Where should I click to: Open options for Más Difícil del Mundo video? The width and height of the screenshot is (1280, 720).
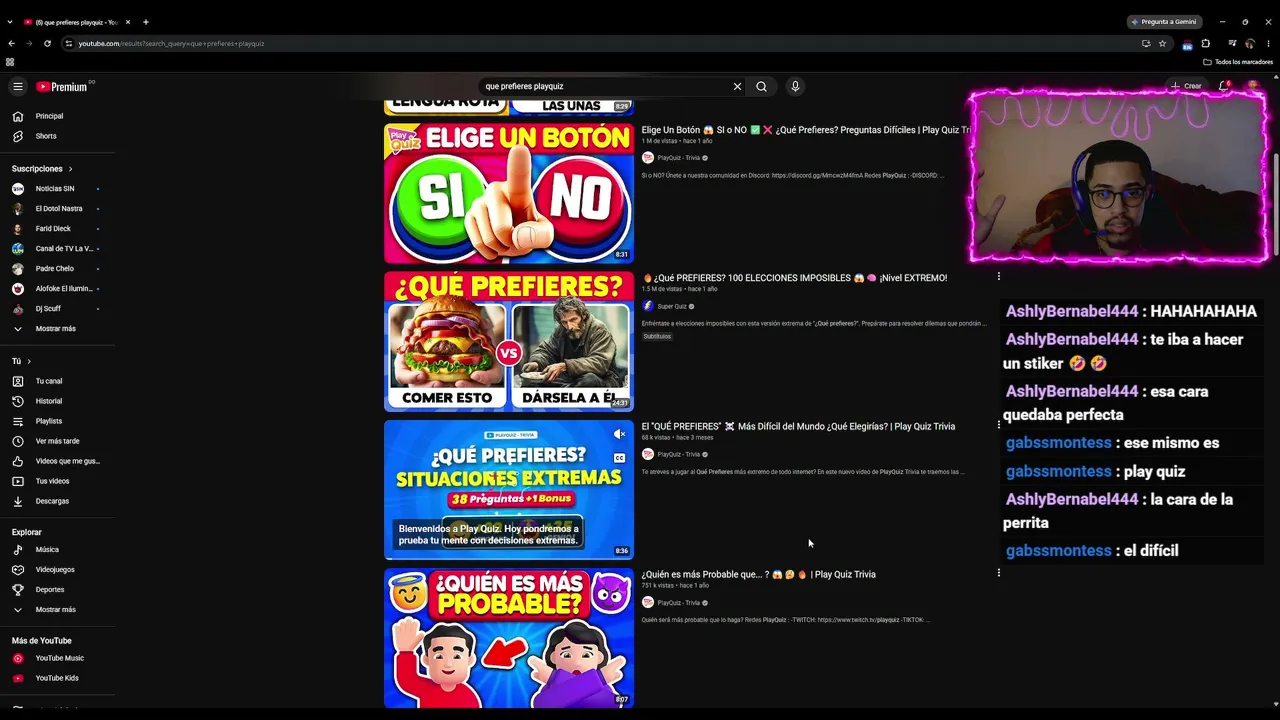998,425
